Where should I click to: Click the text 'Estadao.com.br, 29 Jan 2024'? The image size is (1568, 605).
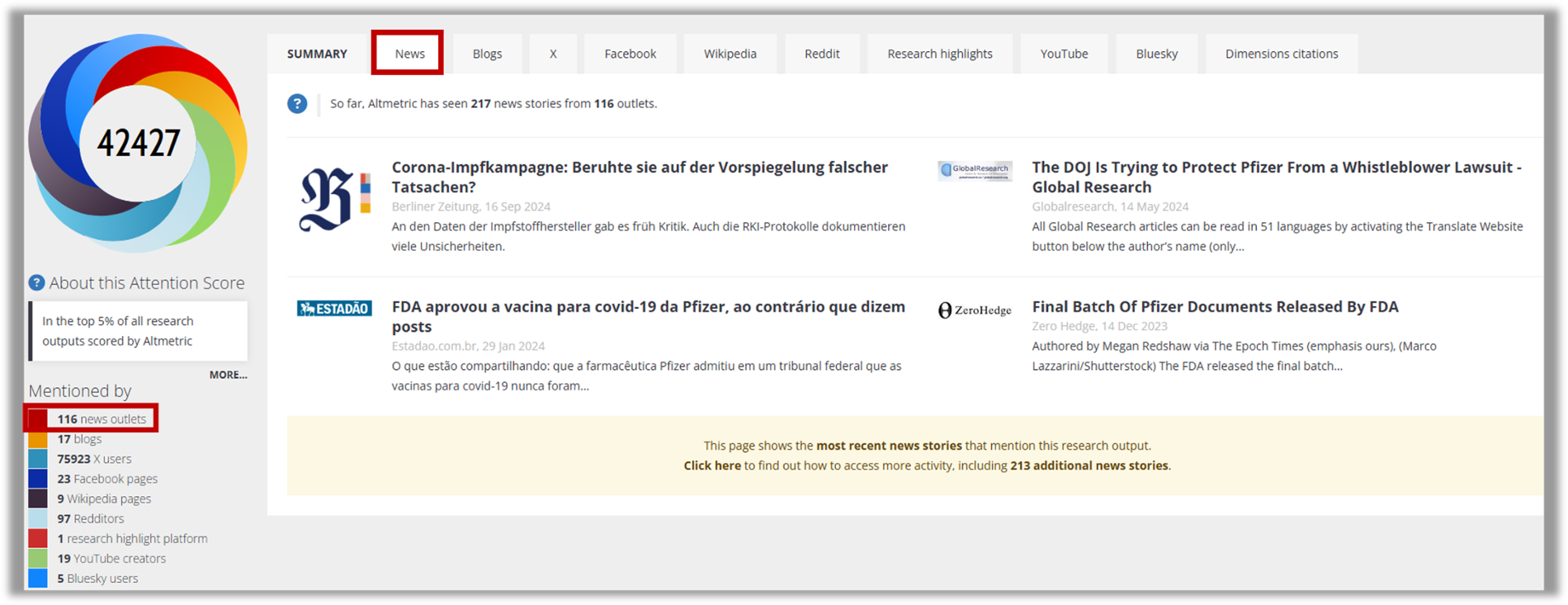pyautogui.click(x=468, y=346)
